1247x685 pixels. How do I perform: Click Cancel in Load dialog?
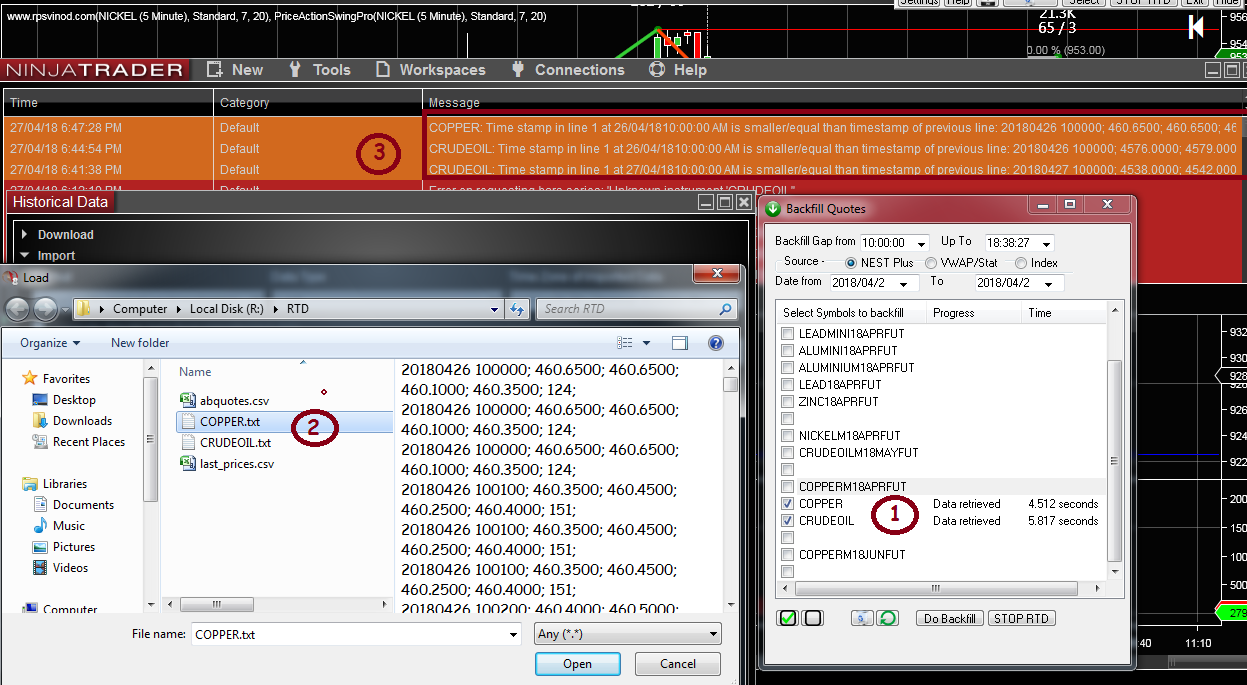pyautogui.click(x=678, y=664)
